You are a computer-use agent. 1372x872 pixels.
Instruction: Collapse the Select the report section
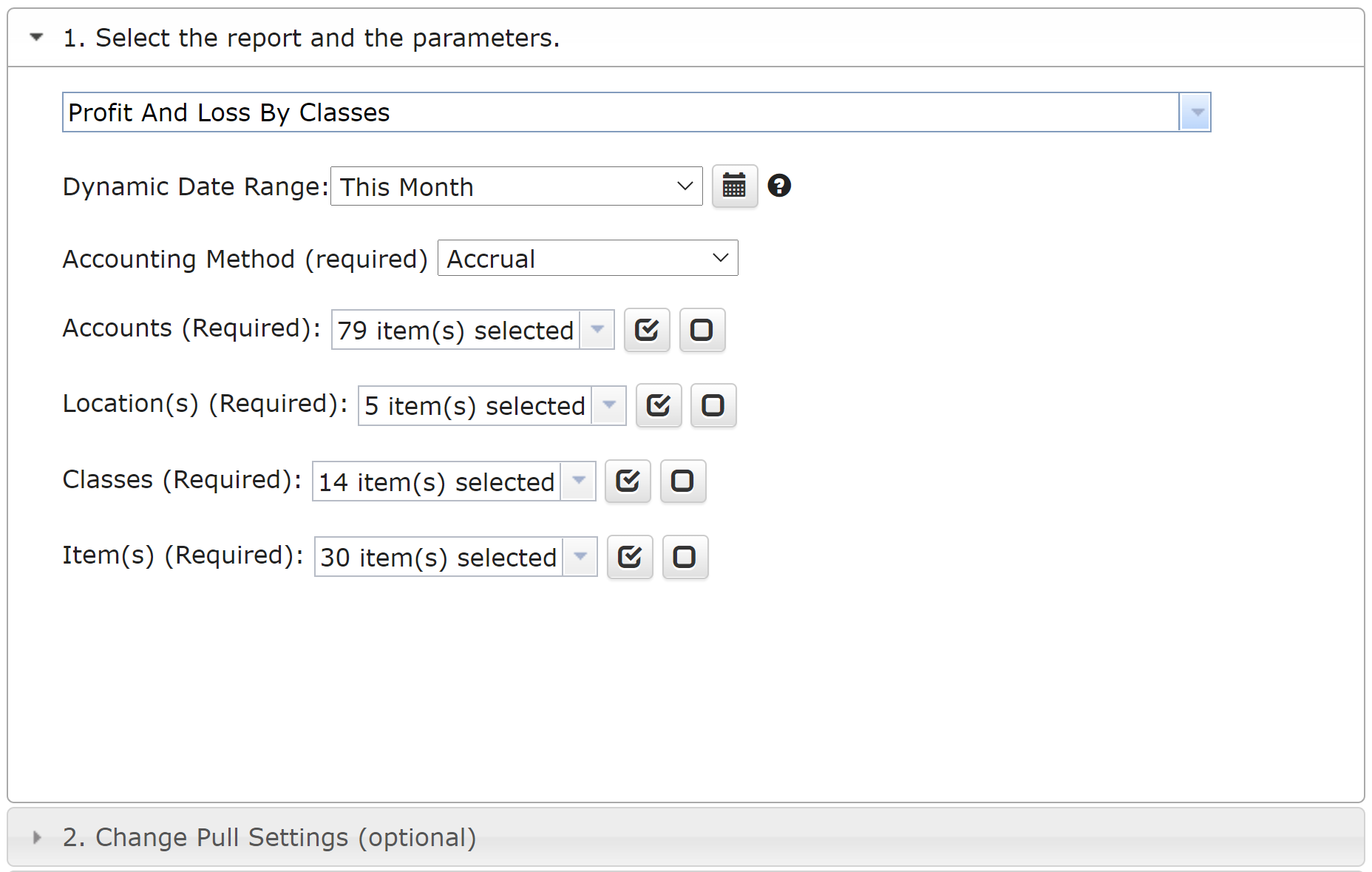point(36,37)
